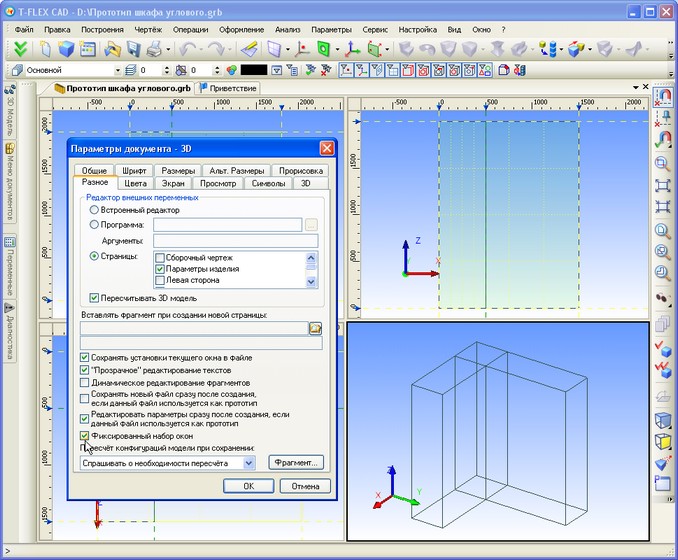
Task: Open dropdown arrow next to workplane icon
Action: pos(288,49)
